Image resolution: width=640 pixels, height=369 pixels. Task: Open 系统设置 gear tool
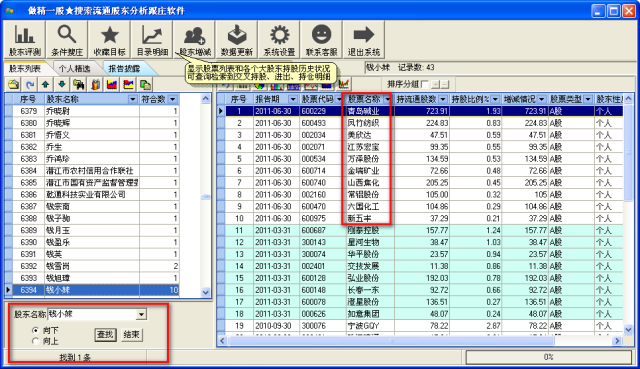279,40
